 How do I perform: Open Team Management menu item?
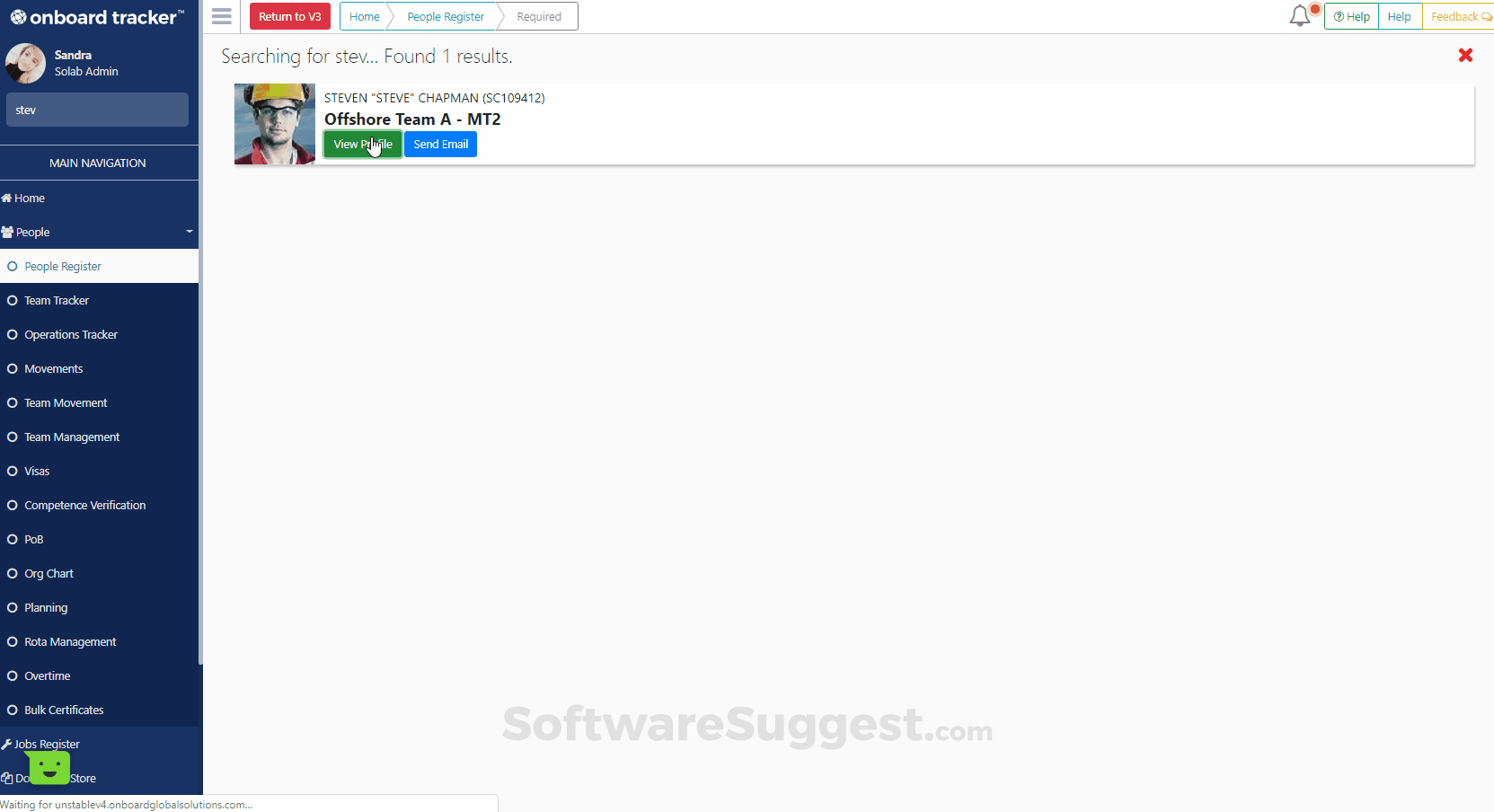[99, 437]
